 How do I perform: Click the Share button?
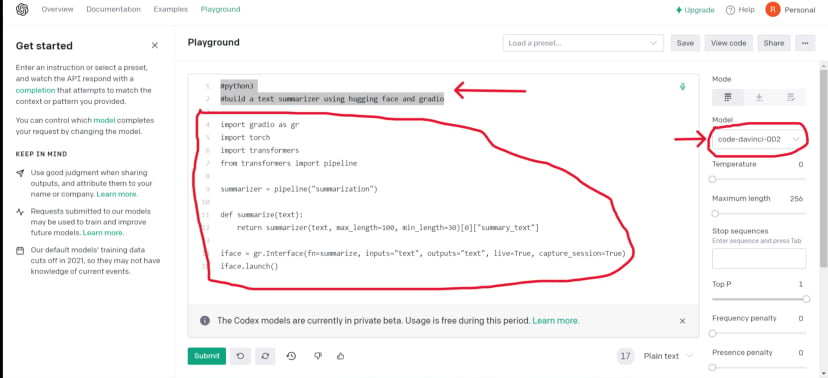[774, 43]
